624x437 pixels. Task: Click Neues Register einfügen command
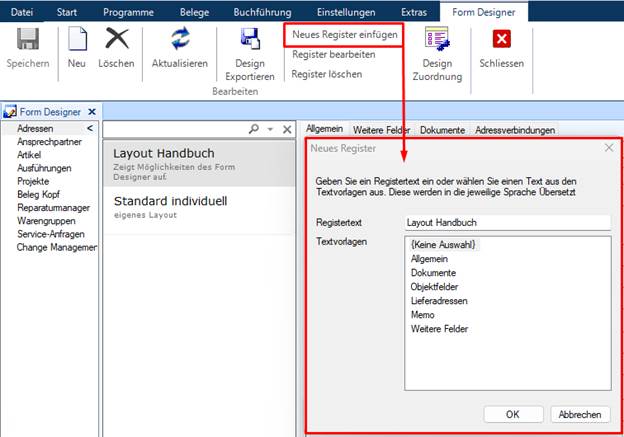(345, 35)
